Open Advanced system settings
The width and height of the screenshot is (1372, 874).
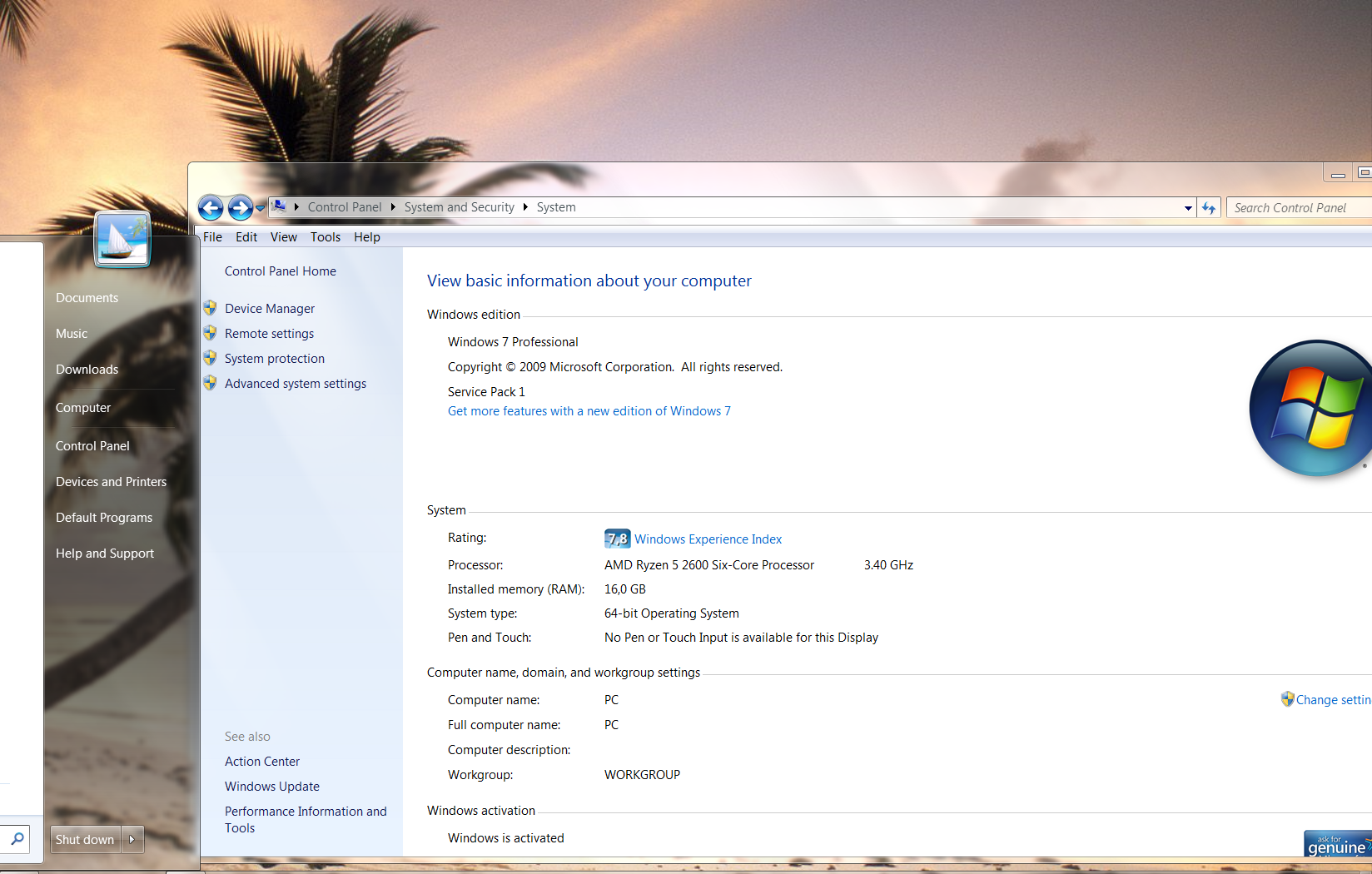click(x=295, y=384)
